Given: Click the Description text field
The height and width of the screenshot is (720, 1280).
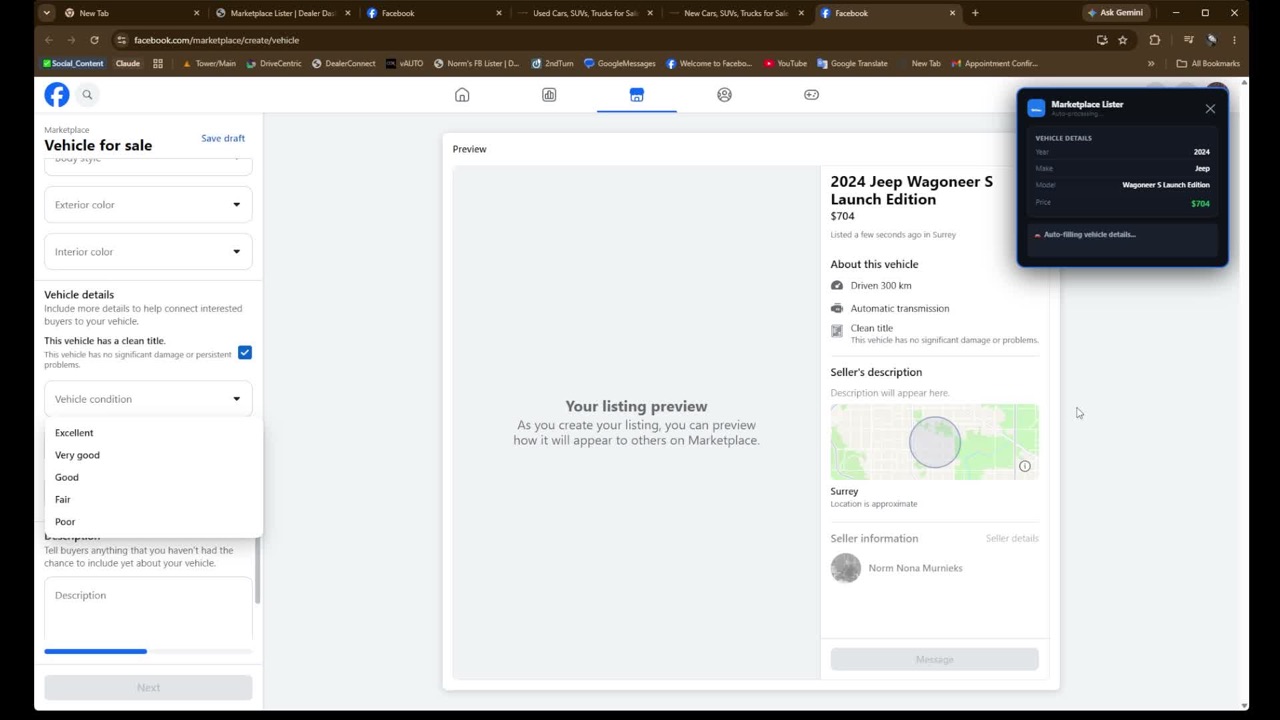Looking at the screenshot, I should click(x=148, y=609).
